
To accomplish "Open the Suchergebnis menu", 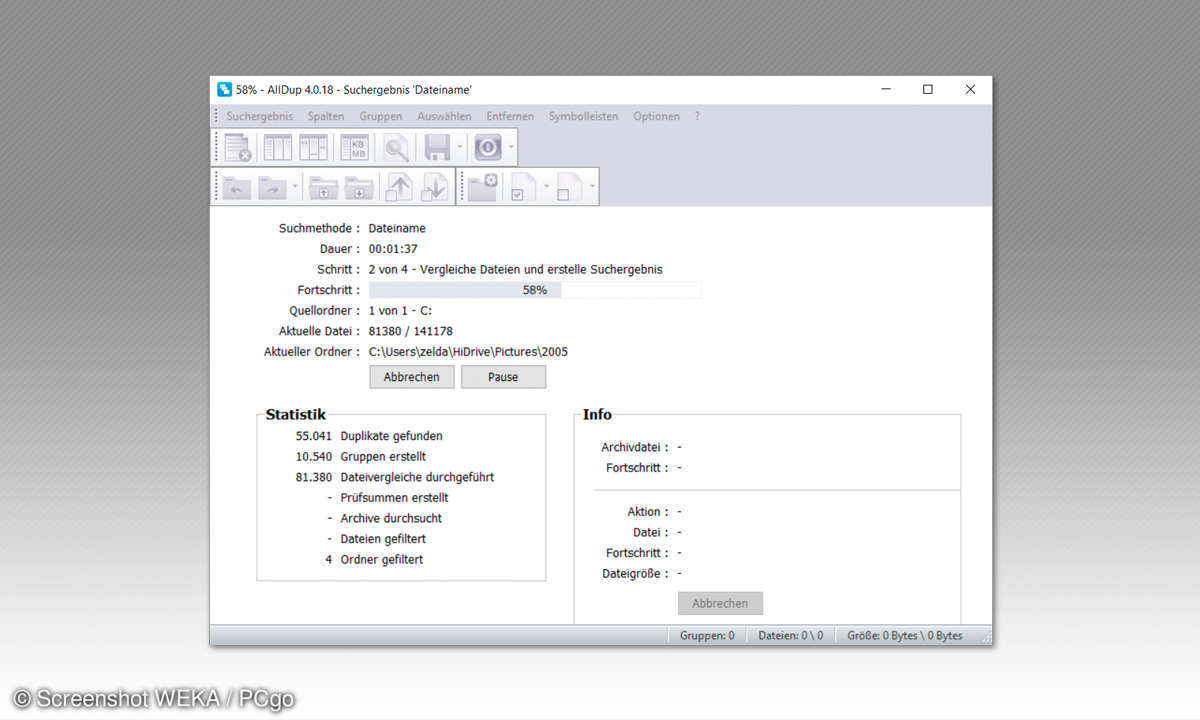I will [260, 116].
